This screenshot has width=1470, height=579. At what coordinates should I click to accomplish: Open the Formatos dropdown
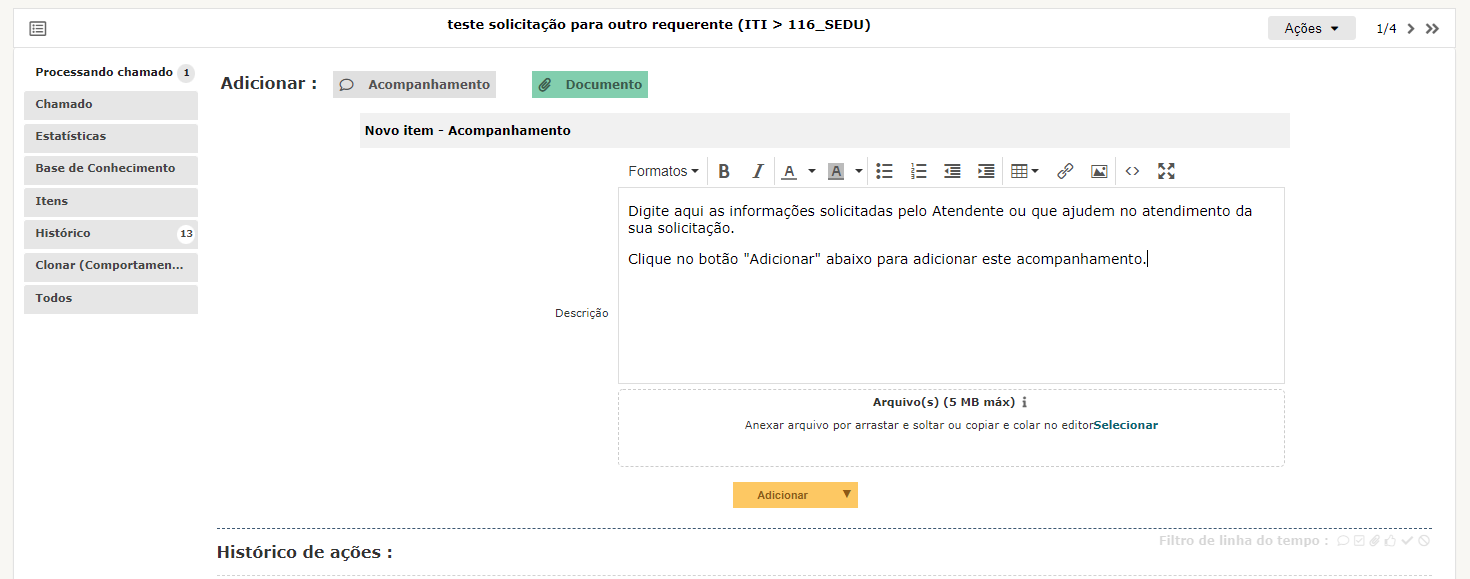[x=663, y=171]
